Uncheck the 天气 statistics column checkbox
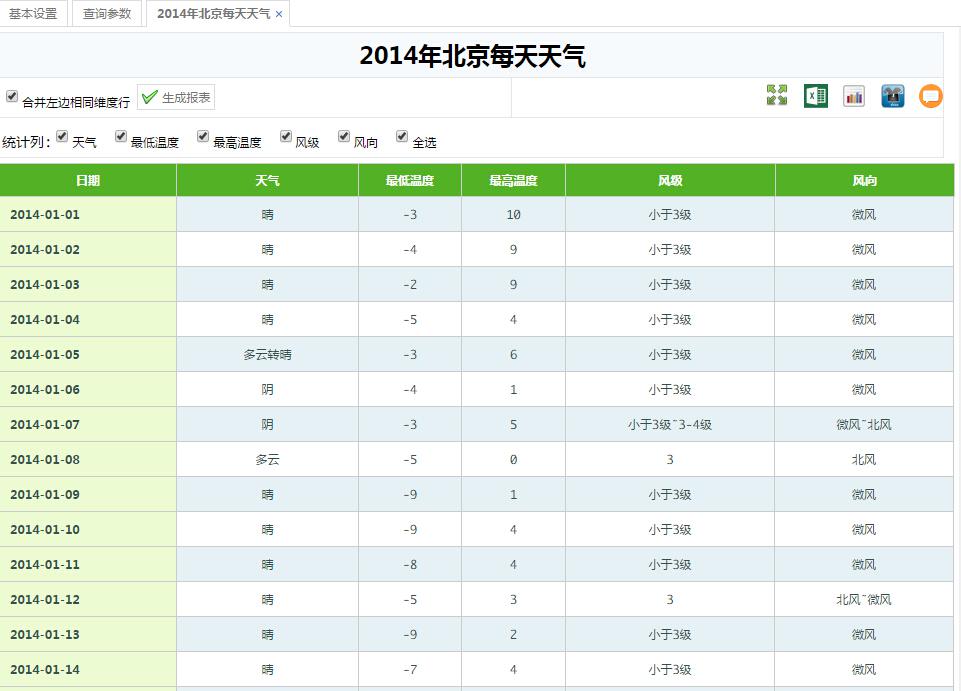The image size is (961, 691). [x=62, y=136]
